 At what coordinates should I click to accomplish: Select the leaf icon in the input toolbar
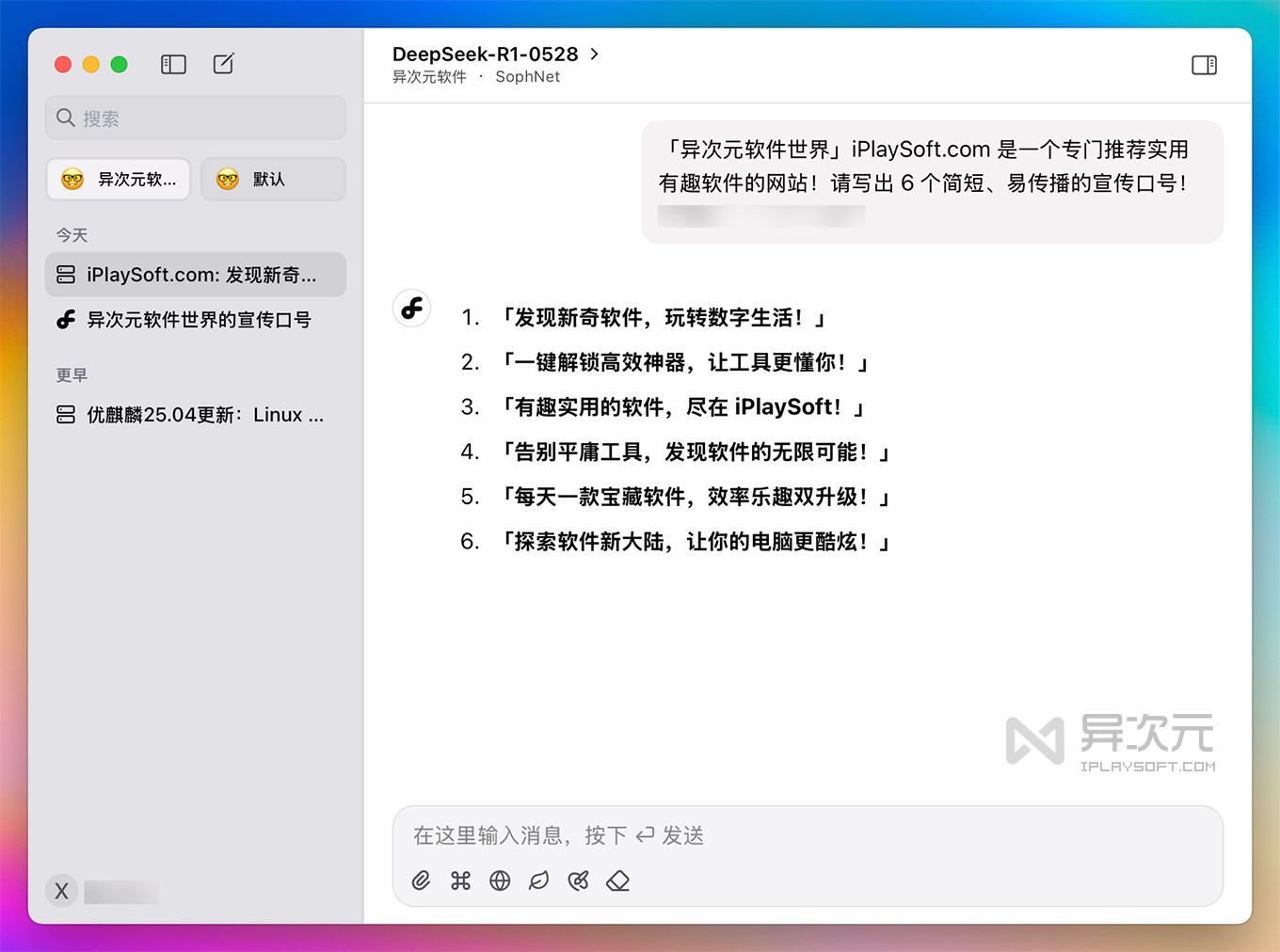[538, 881]
